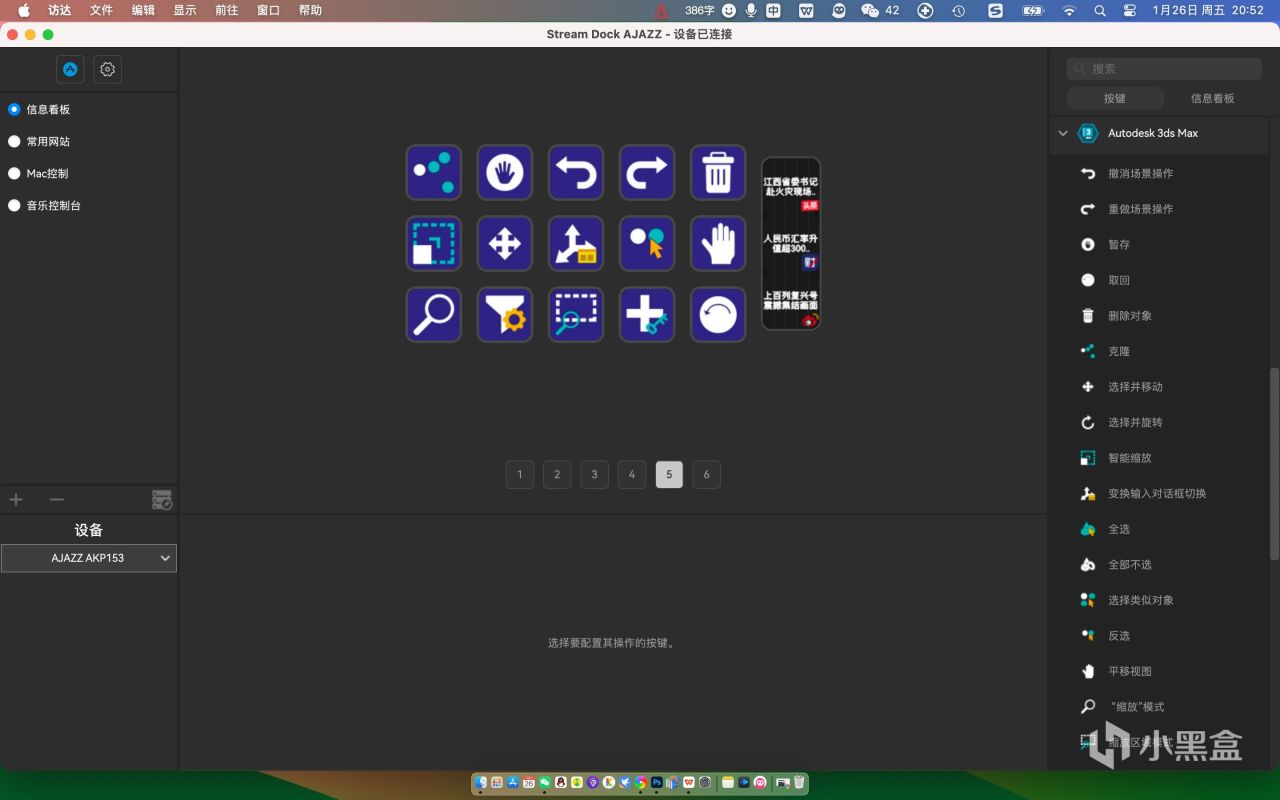Screen dimensions: 1280x800
Task: Select the plus-with-key icon key in the grid
Action: click(x=647, y=315)
